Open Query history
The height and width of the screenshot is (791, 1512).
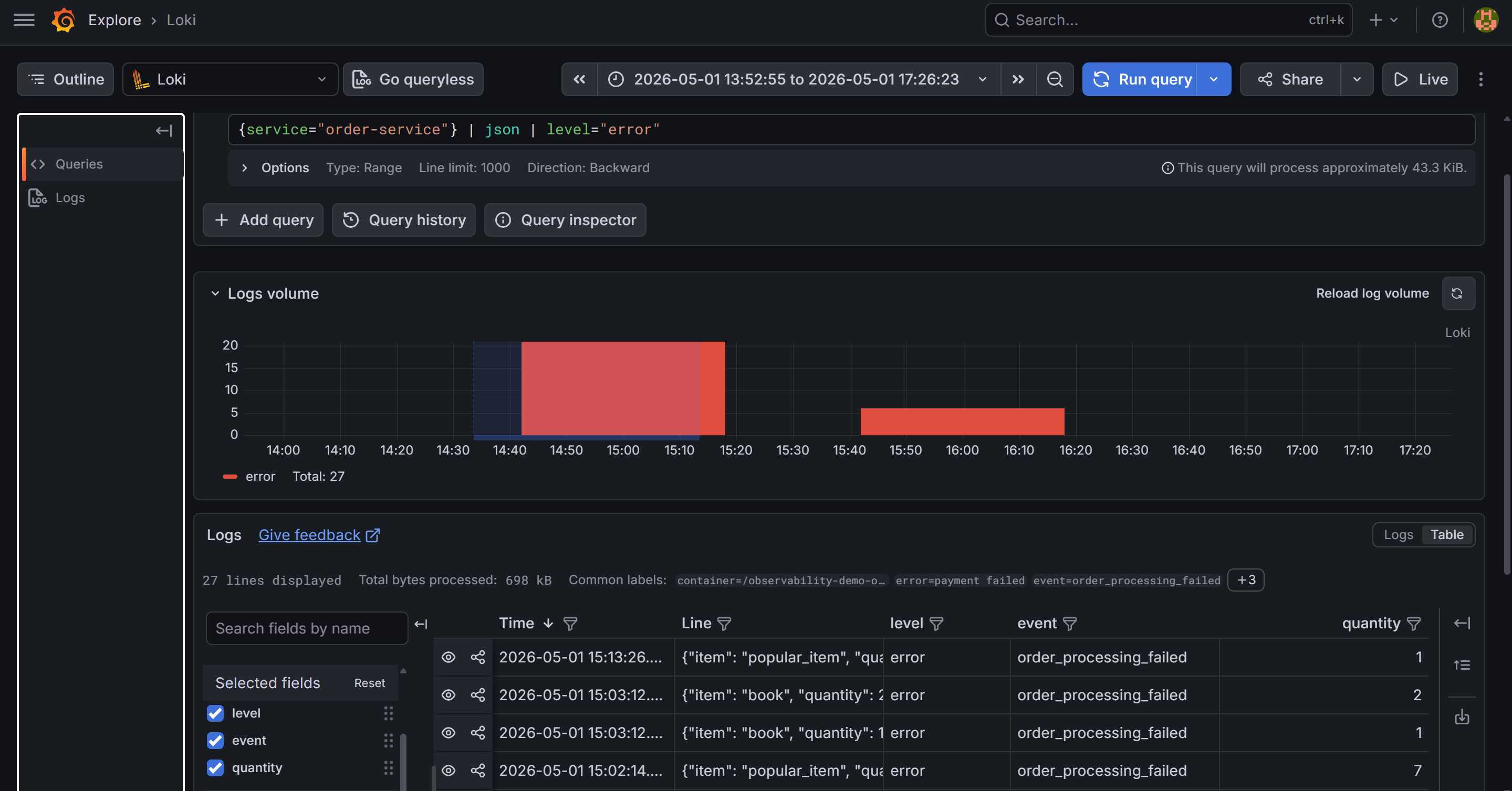[x=404, y=220]
